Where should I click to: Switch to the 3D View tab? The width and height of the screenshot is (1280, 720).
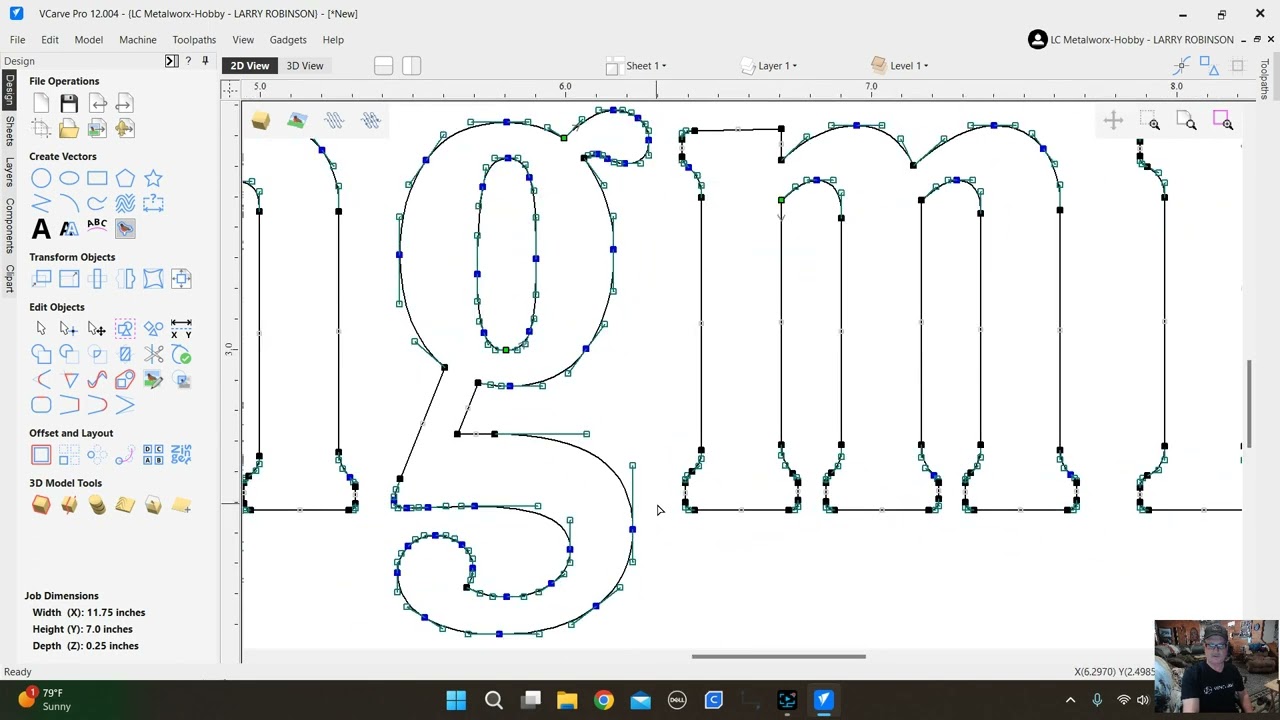[305, 66]
